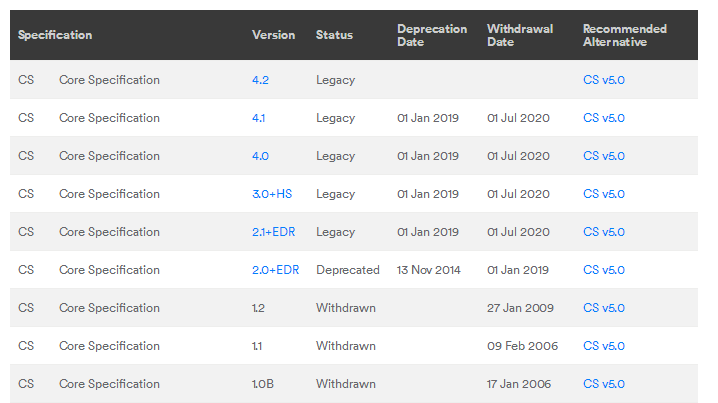Image resolution: width=718 pixels, height=403 pixels.
Task: Open the version 4.1 specification link
Action: click(259, 118)
